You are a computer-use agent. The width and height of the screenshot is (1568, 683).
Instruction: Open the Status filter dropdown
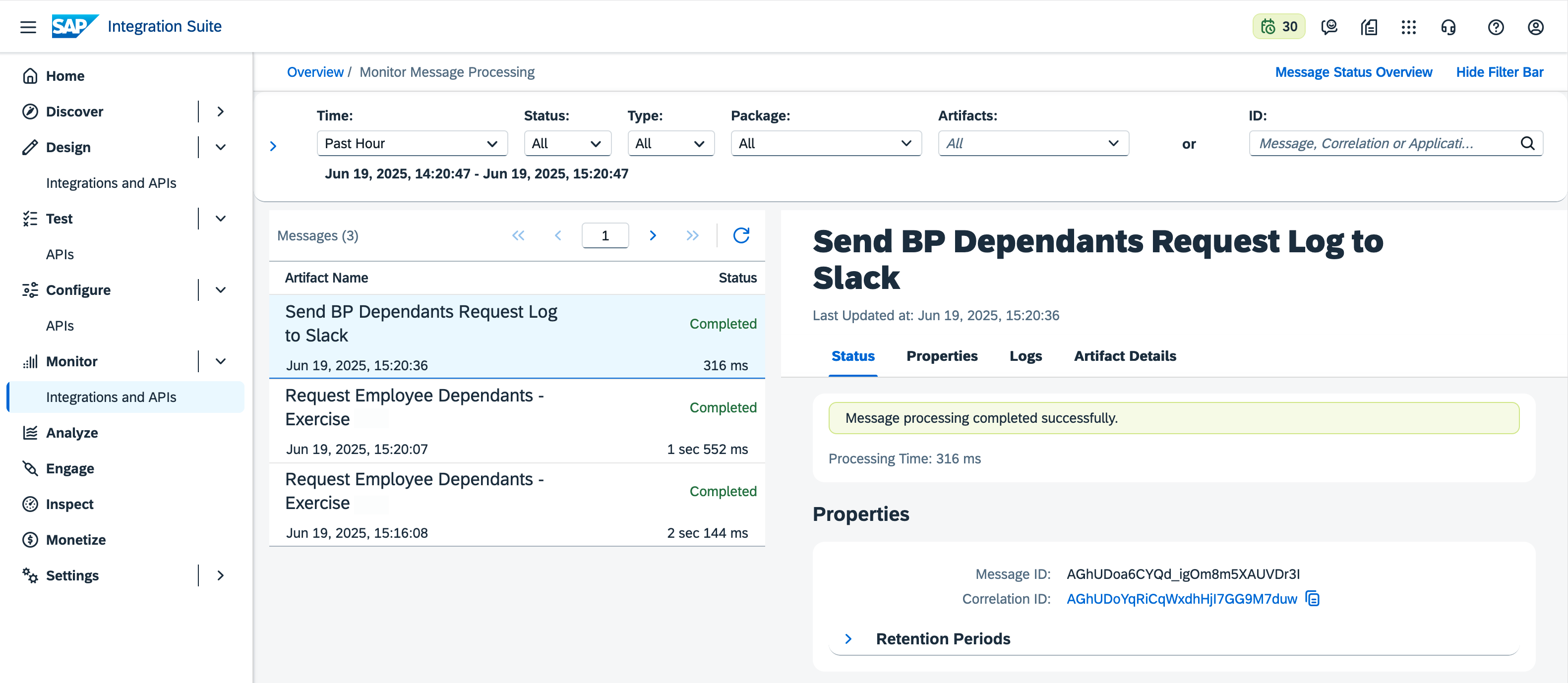pyautogui.click(x=567, y=144)
